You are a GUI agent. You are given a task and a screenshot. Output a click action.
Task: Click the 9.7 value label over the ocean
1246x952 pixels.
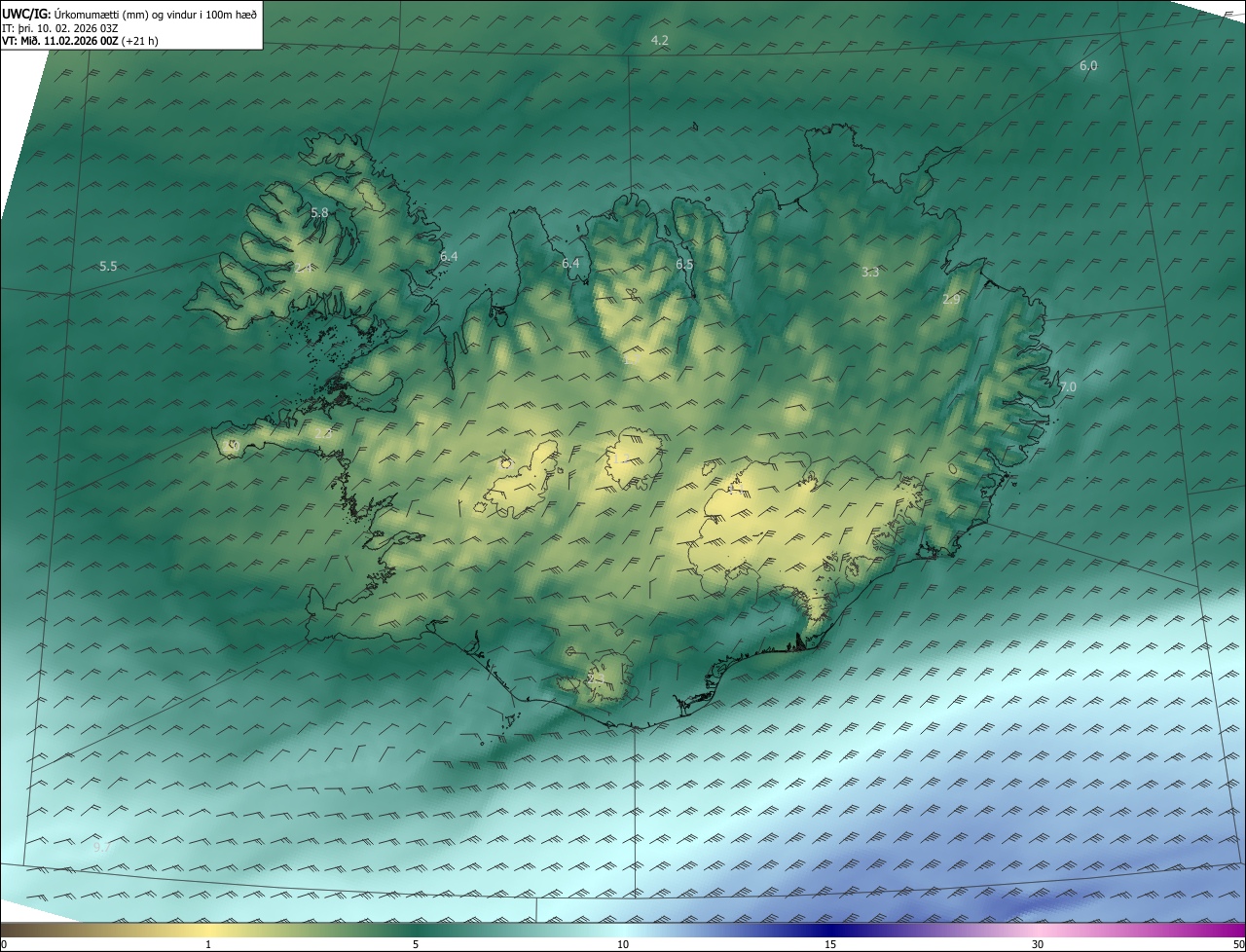pyautogui.click(x=102, y=848)
